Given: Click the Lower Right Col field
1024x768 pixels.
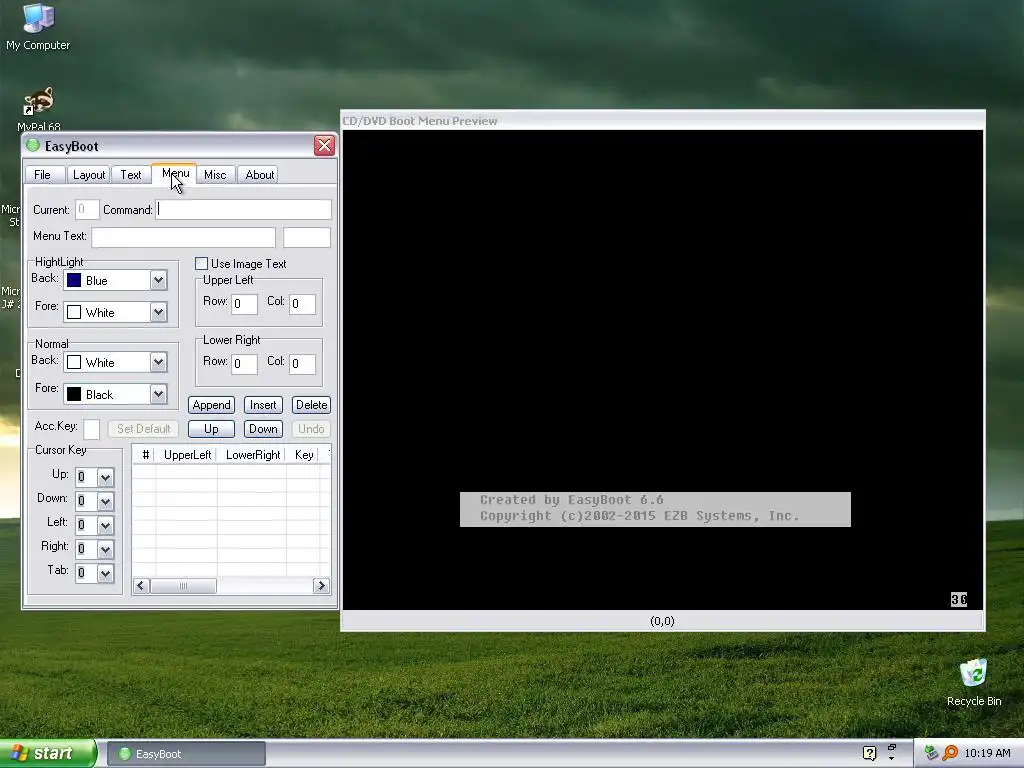Looking at the screenshot, I should click(302, 364).
